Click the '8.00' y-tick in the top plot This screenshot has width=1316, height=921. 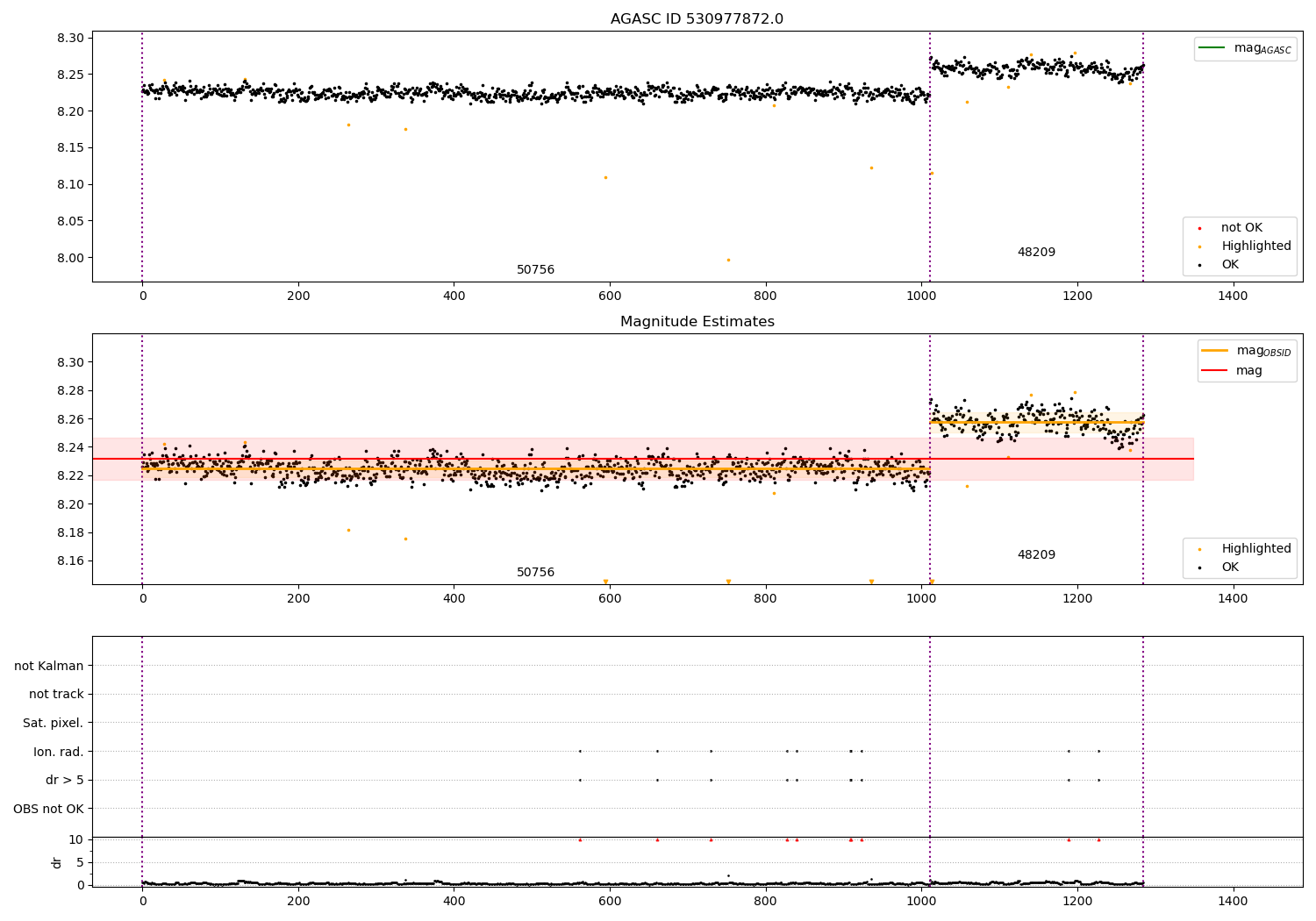click(70, 258)
